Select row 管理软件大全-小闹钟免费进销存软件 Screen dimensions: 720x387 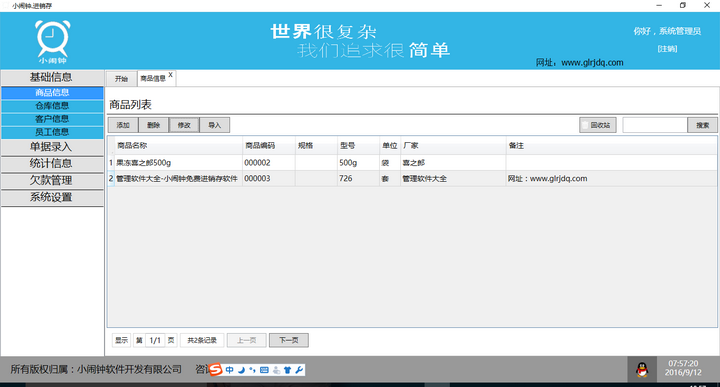(412, 179)
